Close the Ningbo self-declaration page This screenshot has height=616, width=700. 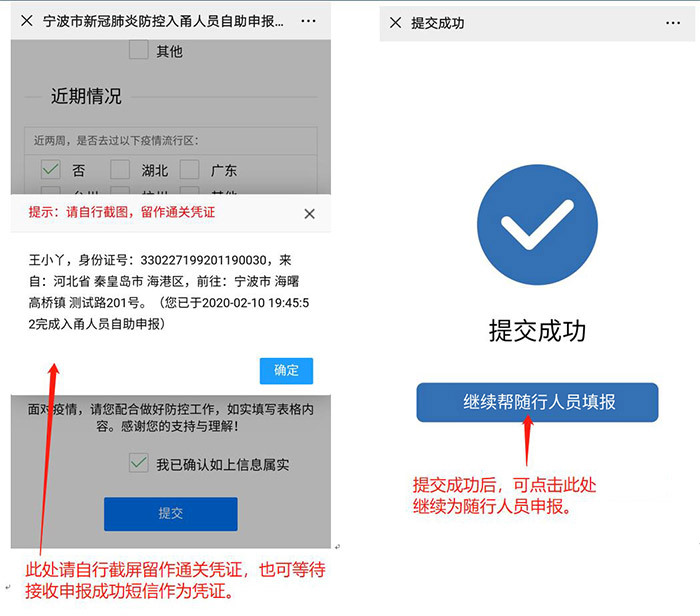coord(27,21)
